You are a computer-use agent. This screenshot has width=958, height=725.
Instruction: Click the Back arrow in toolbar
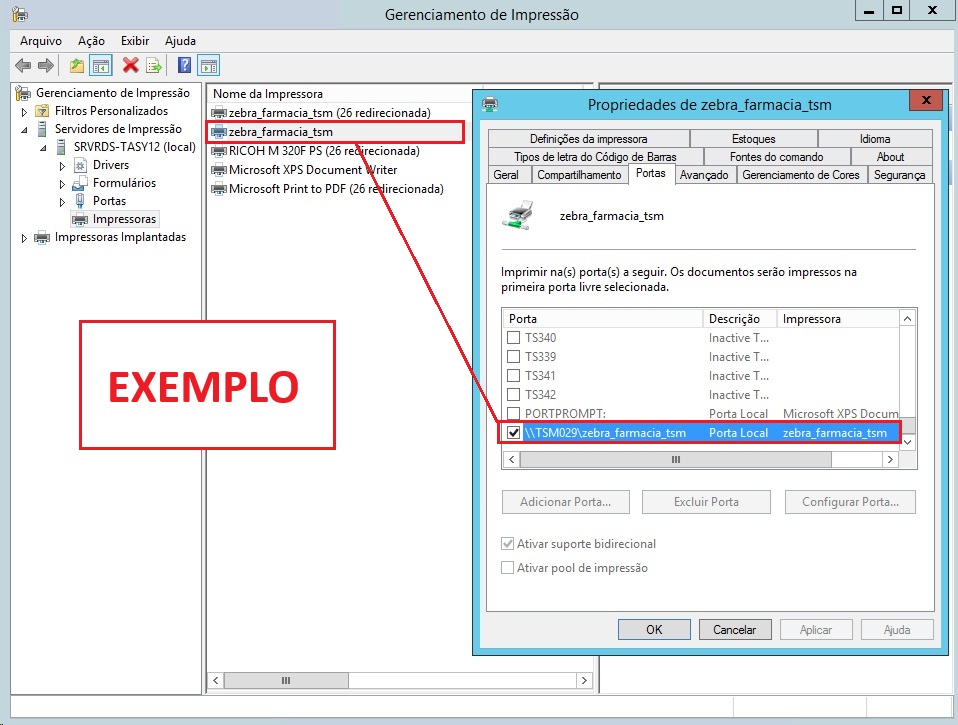(23, 66)
